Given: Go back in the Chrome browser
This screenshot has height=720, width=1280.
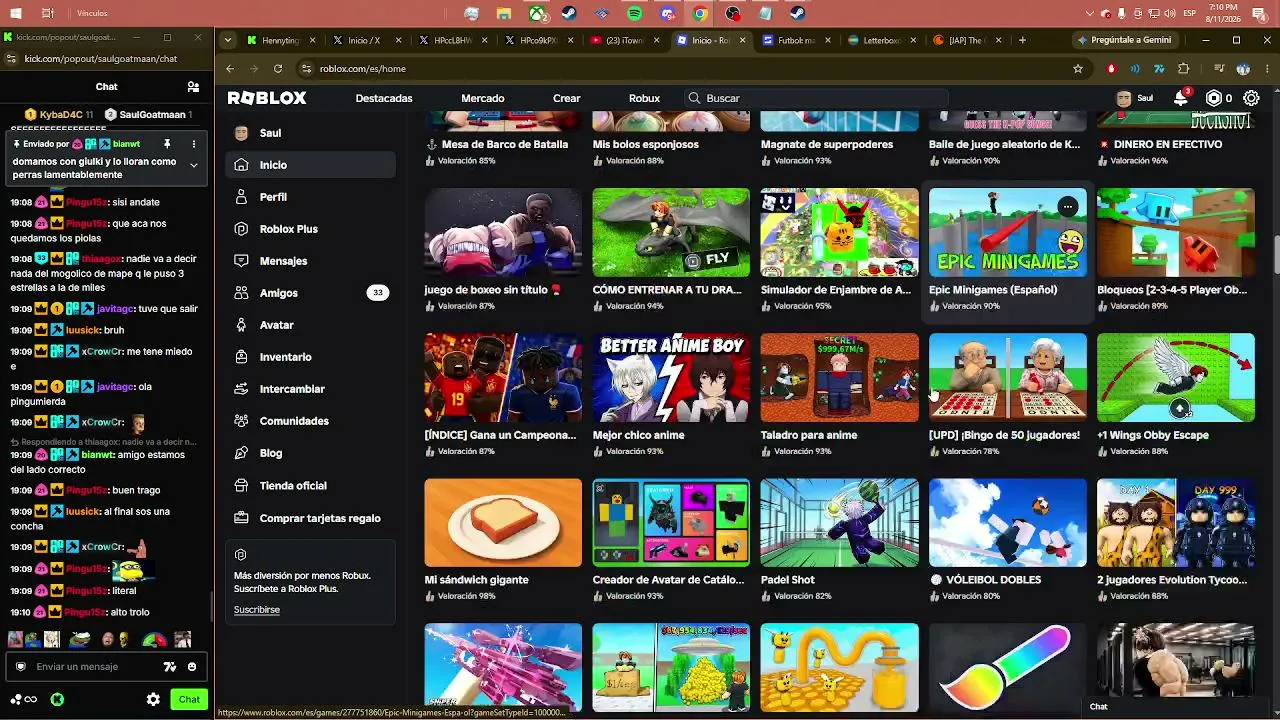Looking at the screenshot, I should pos(230,69).
